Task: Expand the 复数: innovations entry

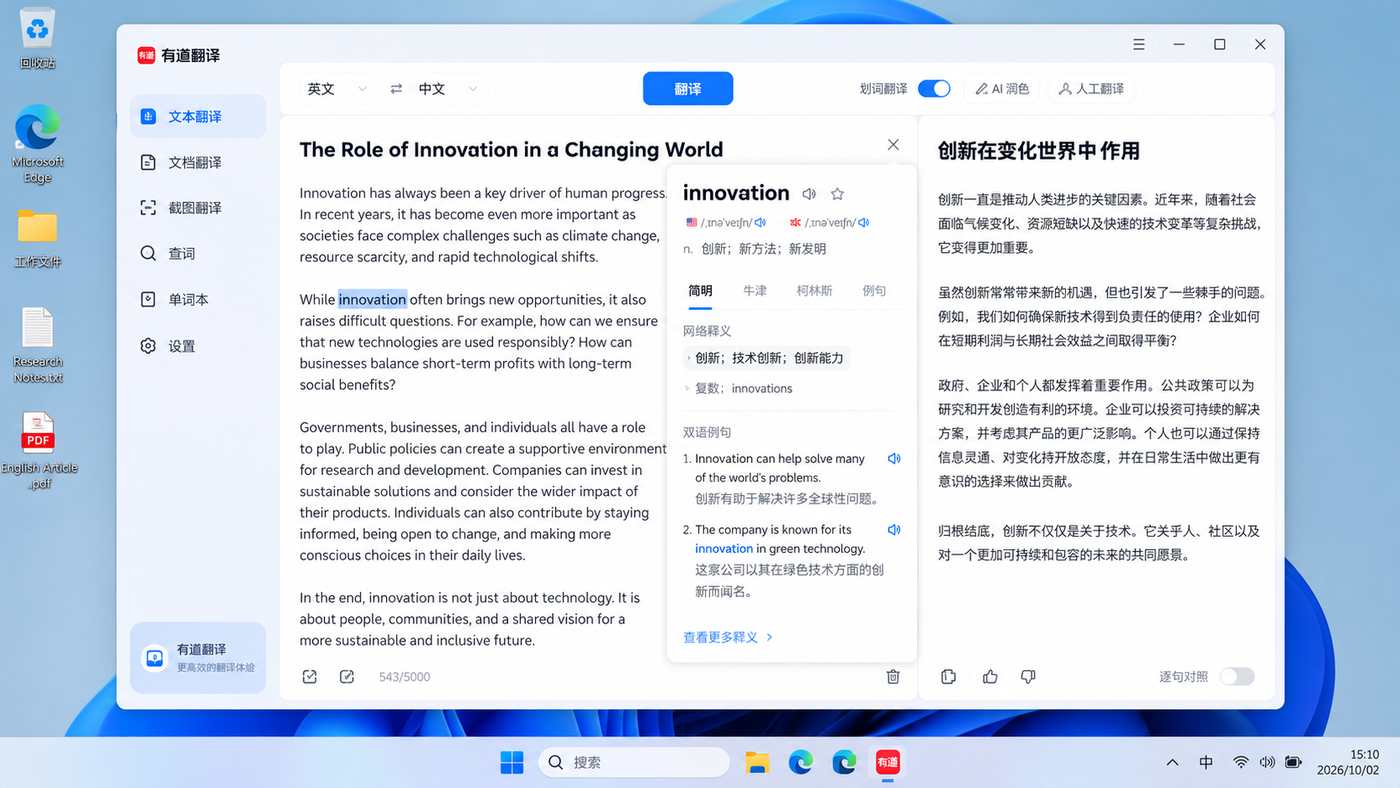Action: 738,389
